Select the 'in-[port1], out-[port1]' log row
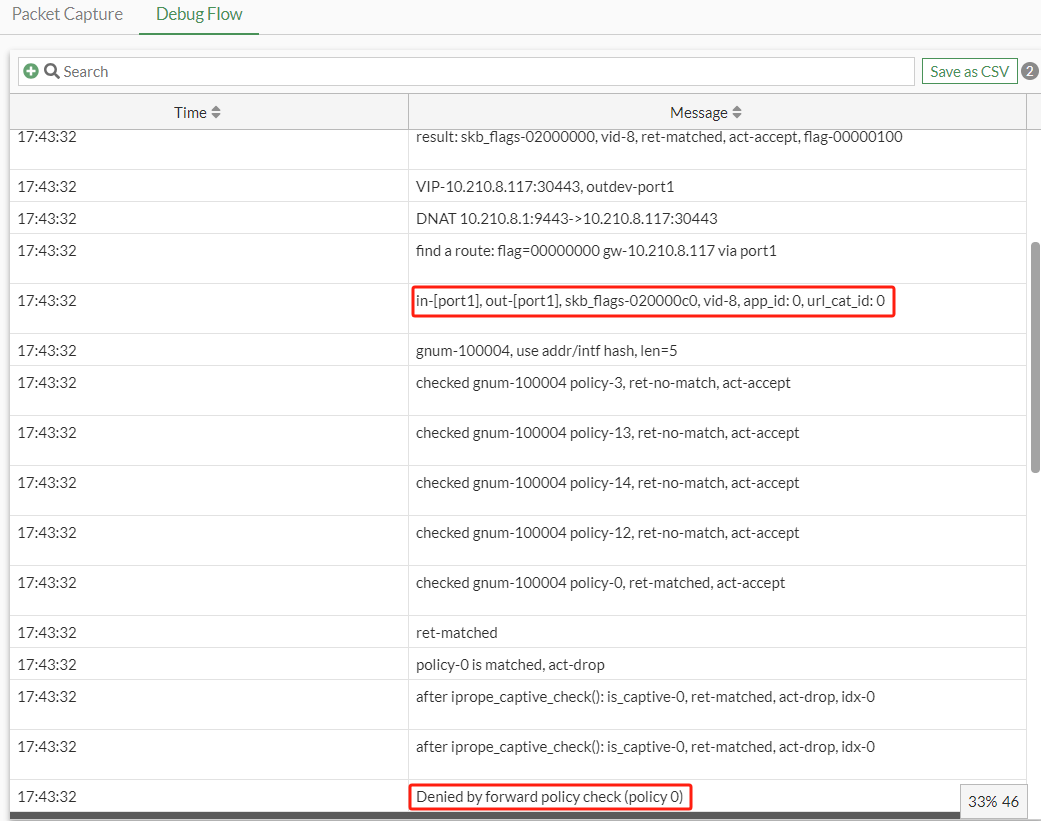 pos(651,300)
